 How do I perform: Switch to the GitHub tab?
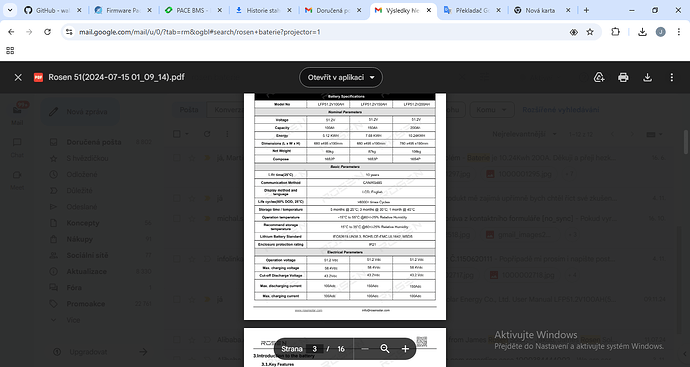pos(53,10)
